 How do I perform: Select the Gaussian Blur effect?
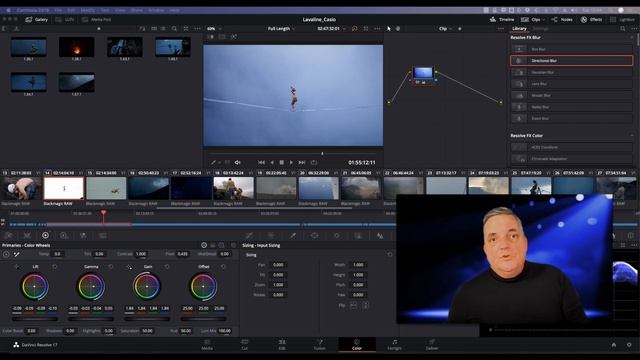click(x=571, y=72)
